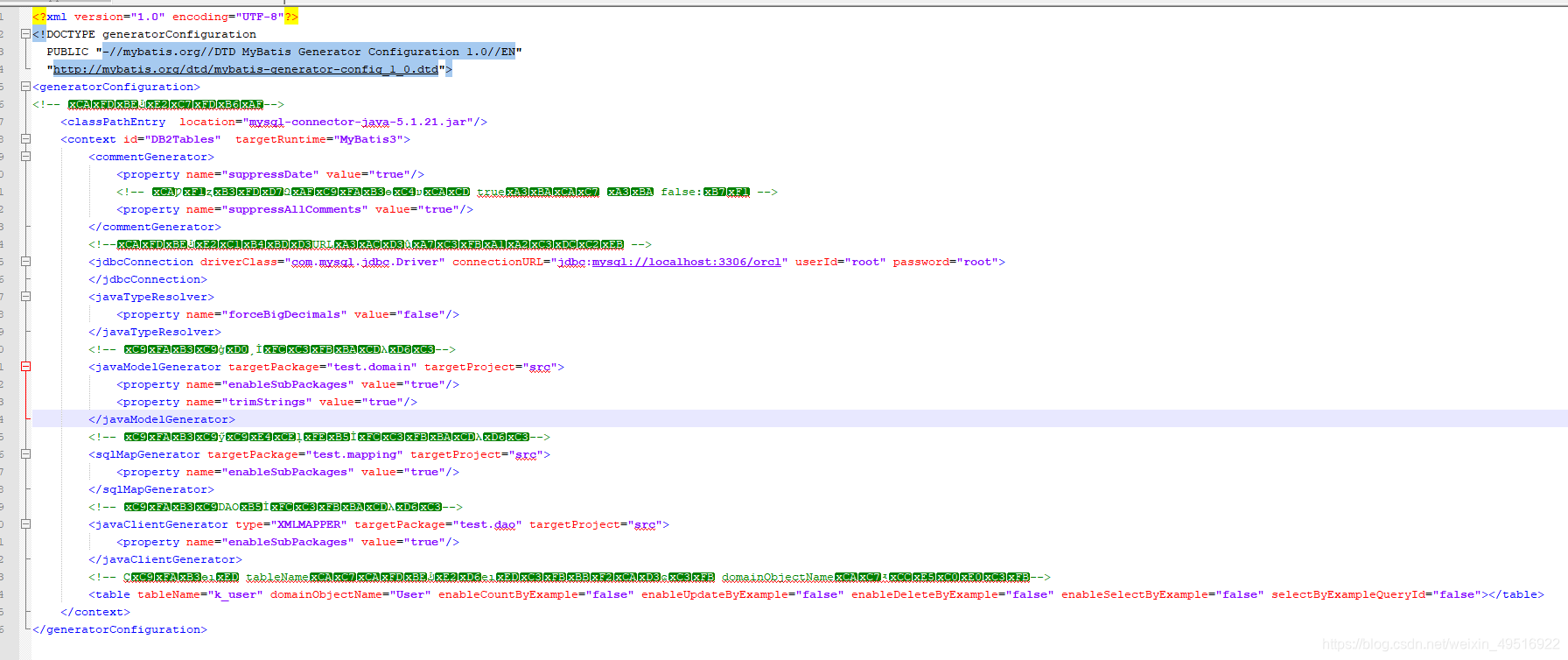This screenshot has width=1568, height=660.
Task: Click the enableSelectByExample="false" attribute
Action: coord(1163,594)
